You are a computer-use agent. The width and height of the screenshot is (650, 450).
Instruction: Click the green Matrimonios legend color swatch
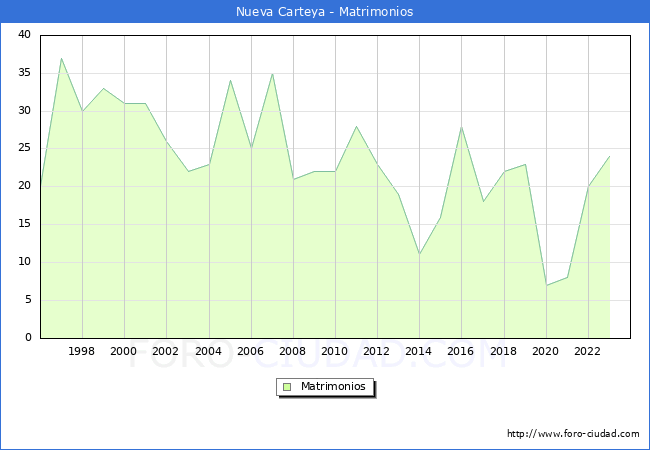[x=287, y=387]
